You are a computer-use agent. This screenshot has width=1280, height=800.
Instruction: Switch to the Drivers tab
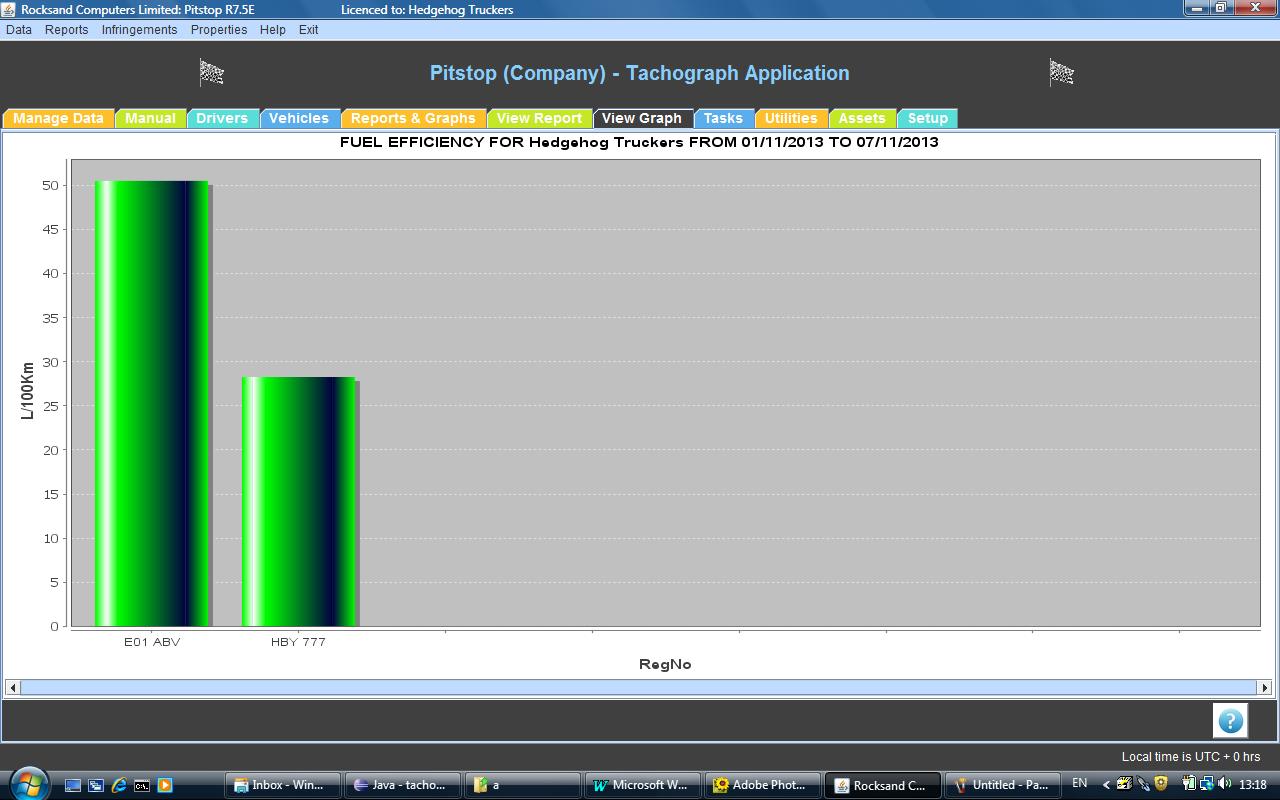coord(222,118)
